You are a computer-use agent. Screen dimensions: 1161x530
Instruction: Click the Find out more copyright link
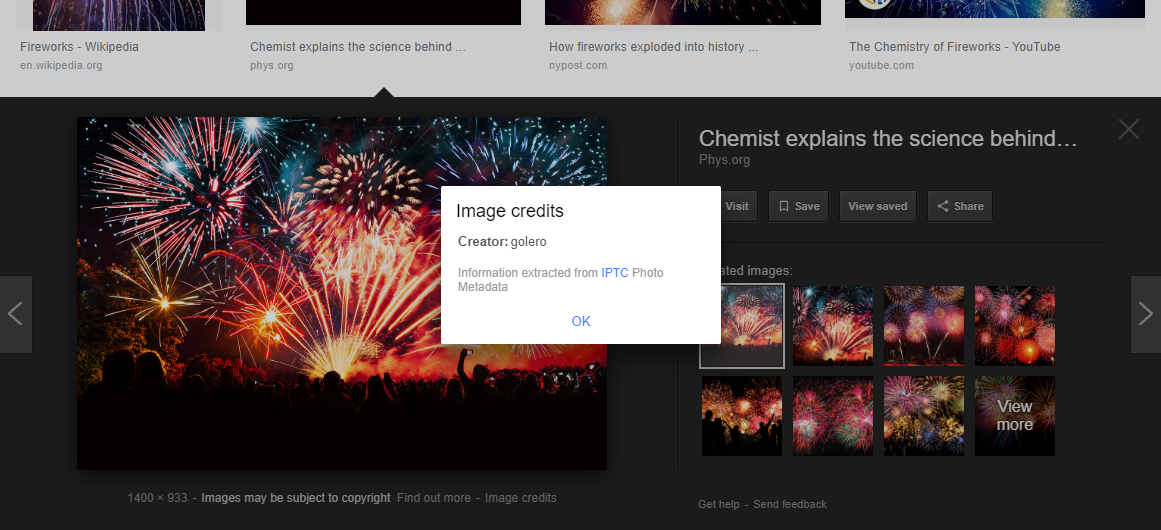pos(433,498)
